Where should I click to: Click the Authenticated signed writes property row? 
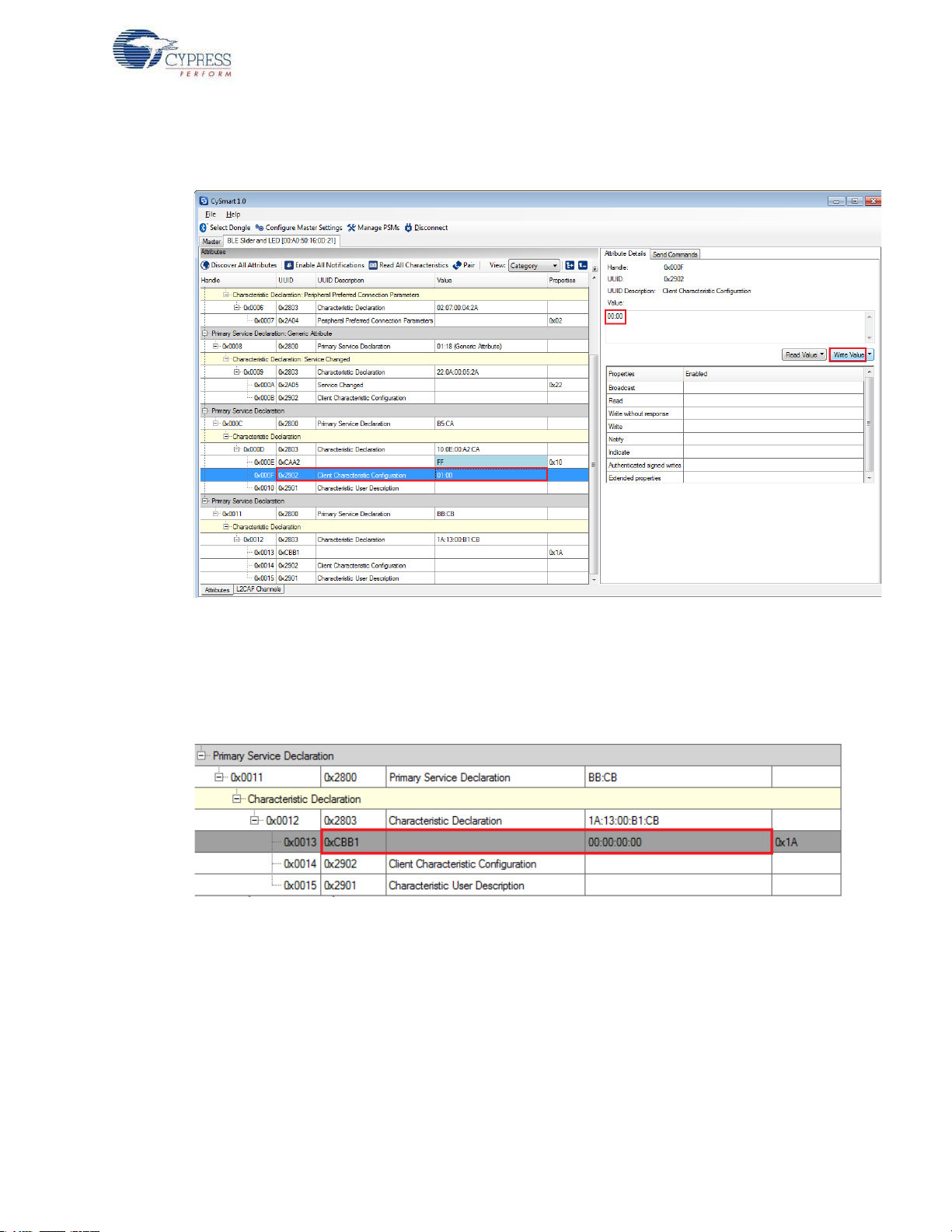coord(734,465)
